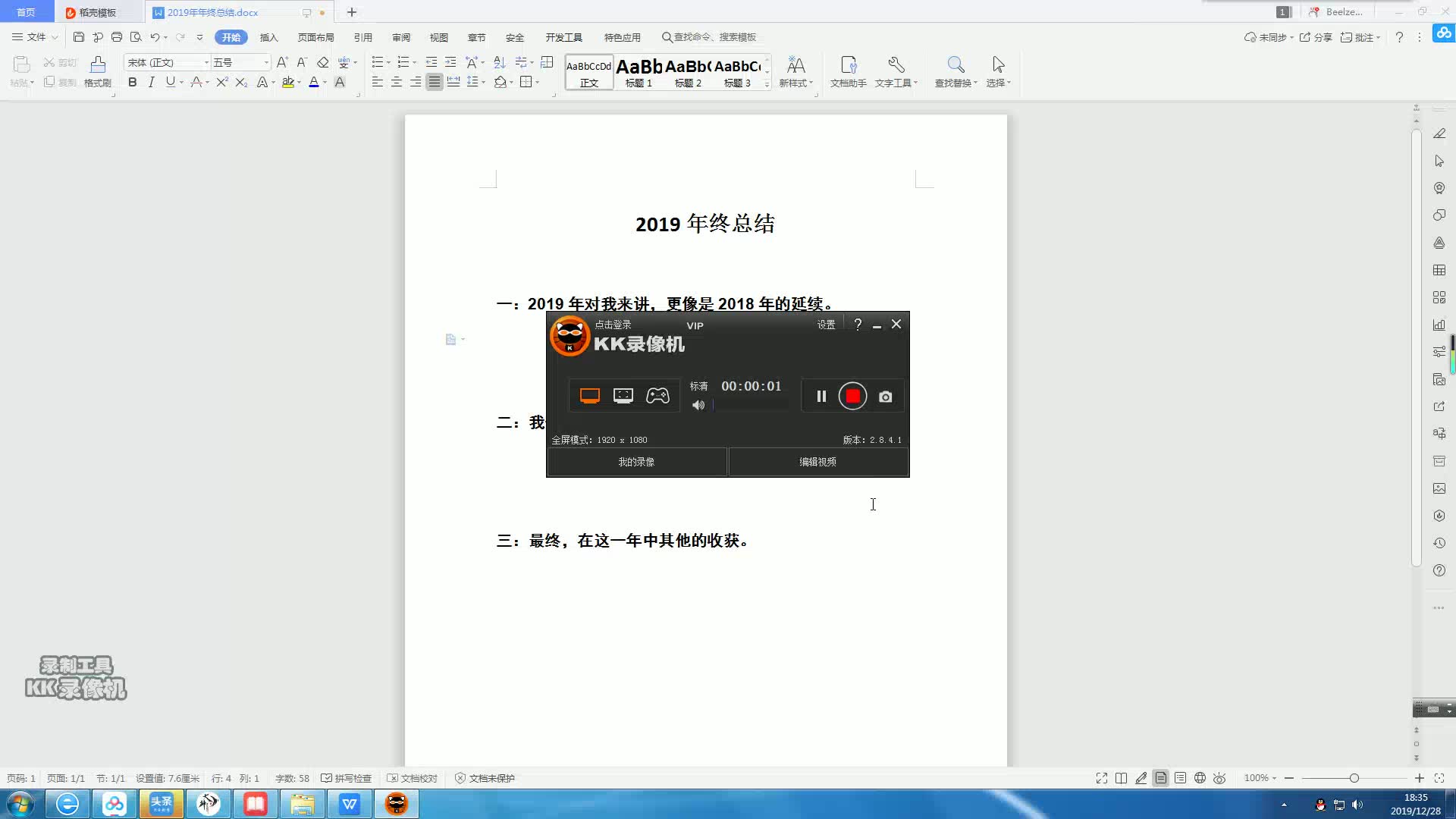The width and height of the screenshot is (1456, 819).
Task: Open WPS from the Windows taskbar
Action: (349, 804)
